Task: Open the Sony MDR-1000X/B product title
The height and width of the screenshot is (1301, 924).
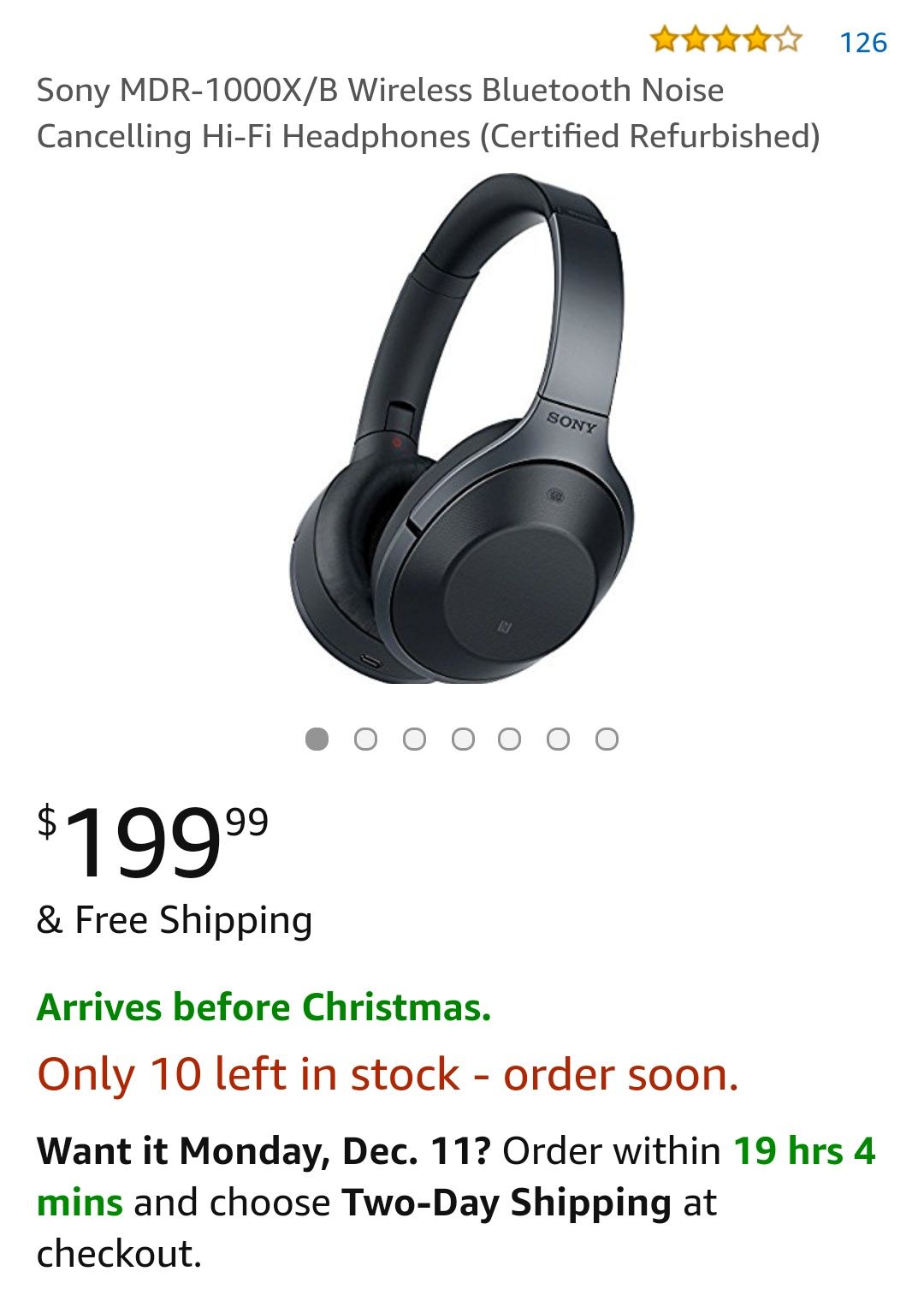Action: [x=428, y=113]
